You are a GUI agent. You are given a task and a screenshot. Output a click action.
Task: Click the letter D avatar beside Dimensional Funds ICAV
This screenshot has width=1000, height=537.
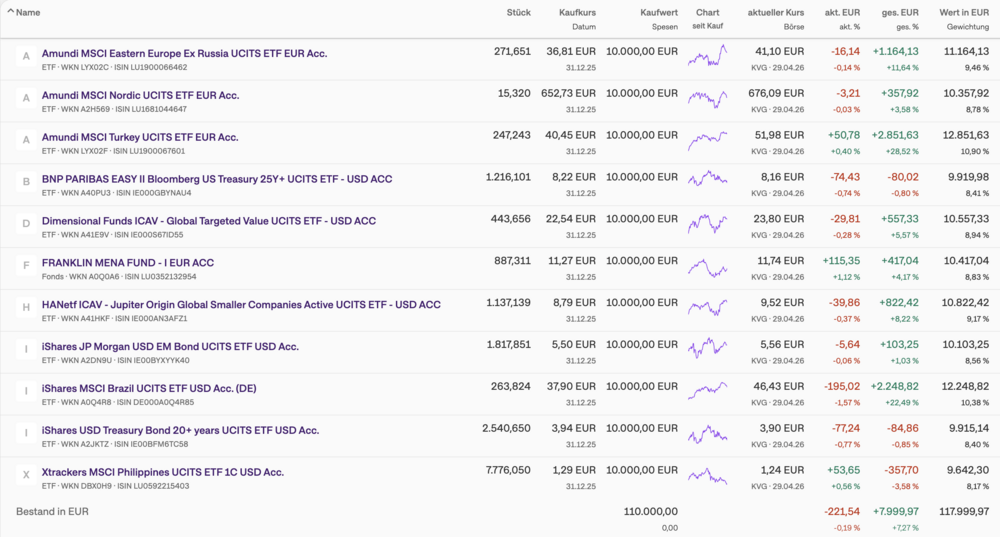point(26,224)
